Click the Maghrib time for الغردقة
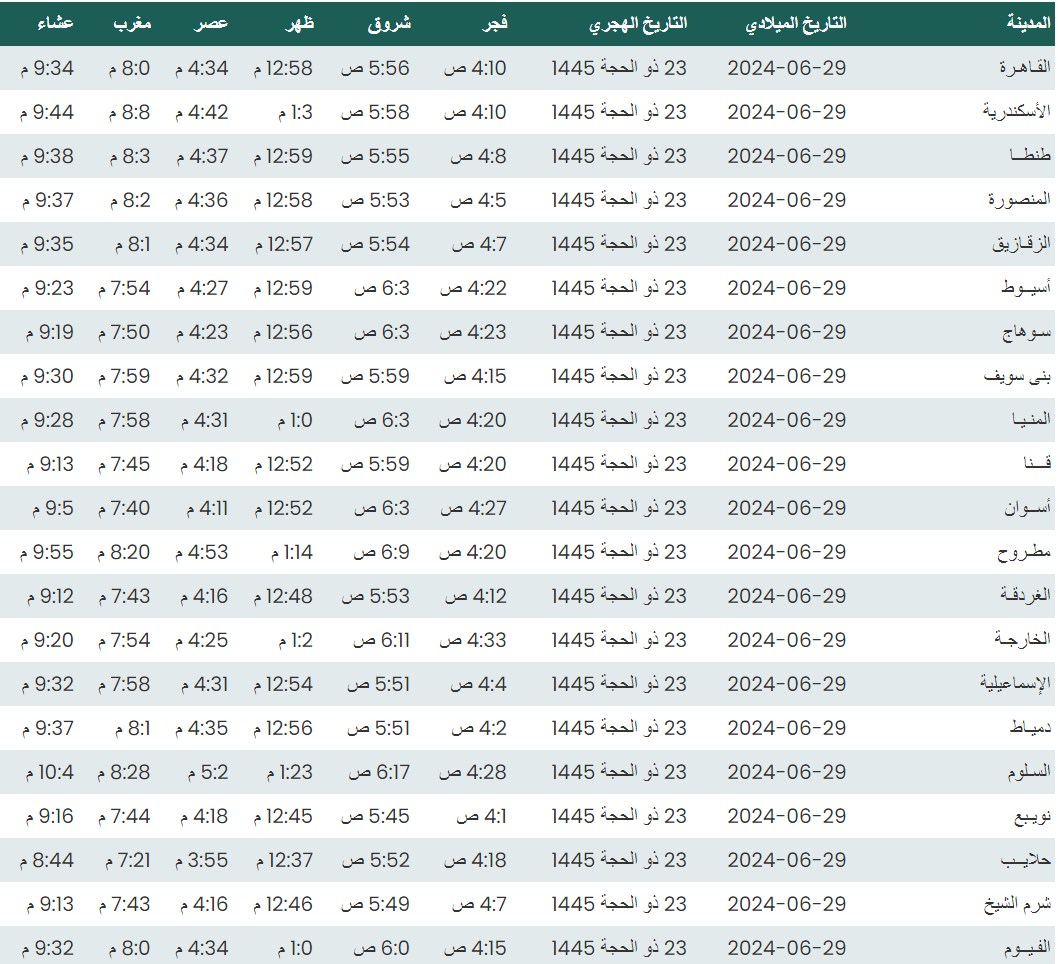Image resolution: width=1058 pixels, height=964 pixels. pos(124,596)
